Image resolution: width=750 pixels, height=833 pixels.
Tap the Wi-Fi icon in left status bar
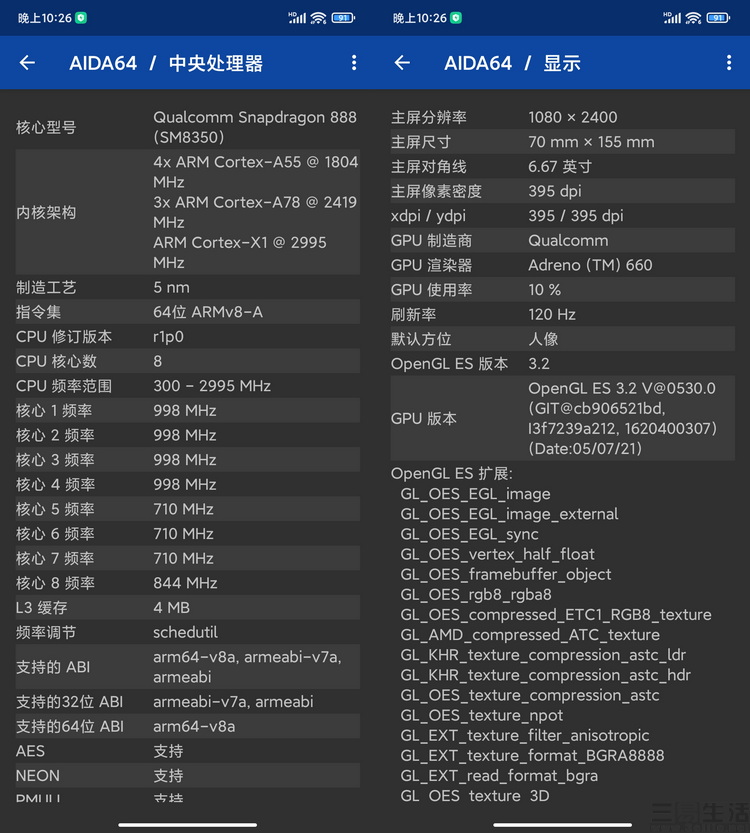[x=318, y=18]
